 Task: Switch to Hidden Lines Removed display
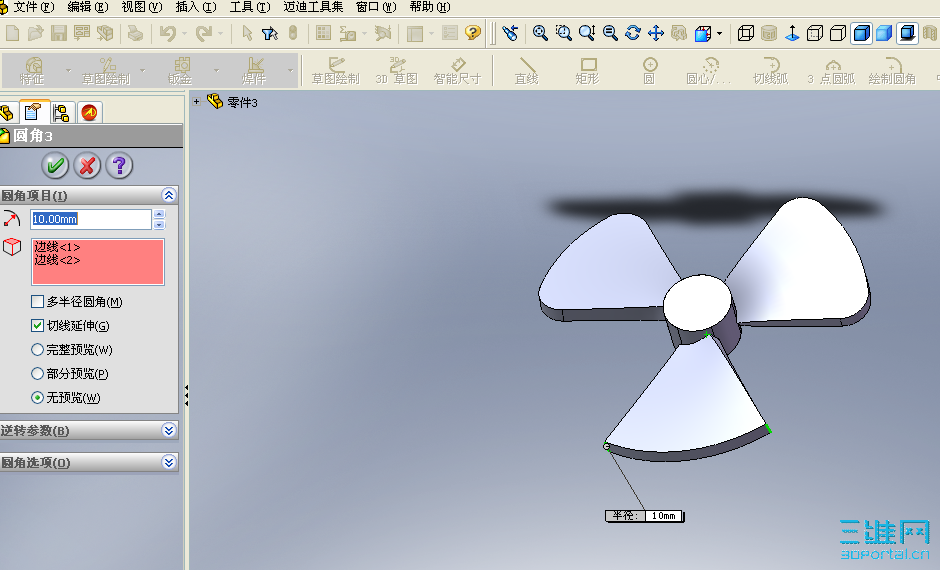tap(838, 33)
